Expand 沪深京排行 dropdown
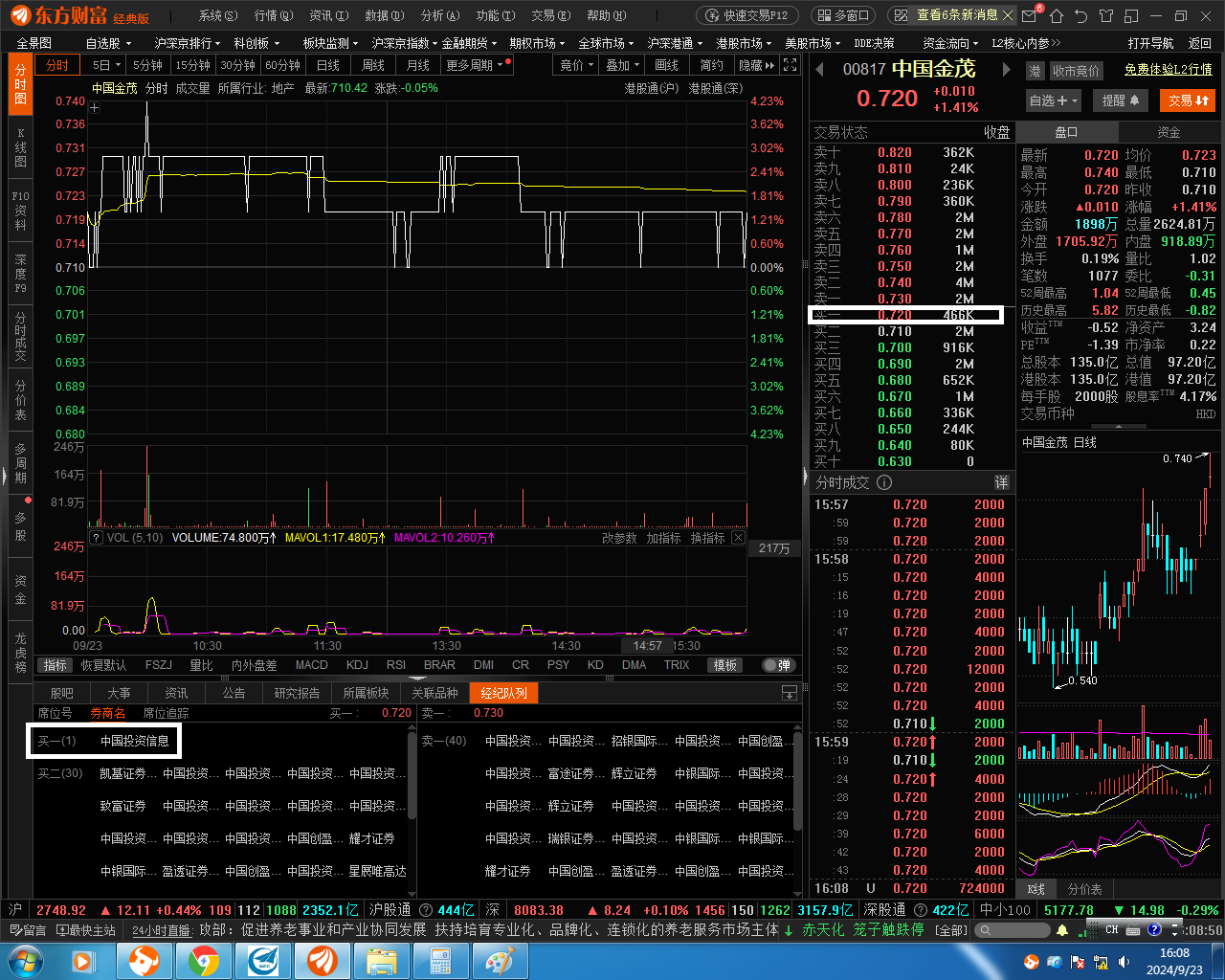The height and width of the screenshot is (980, 1225). tap(188, 43)
